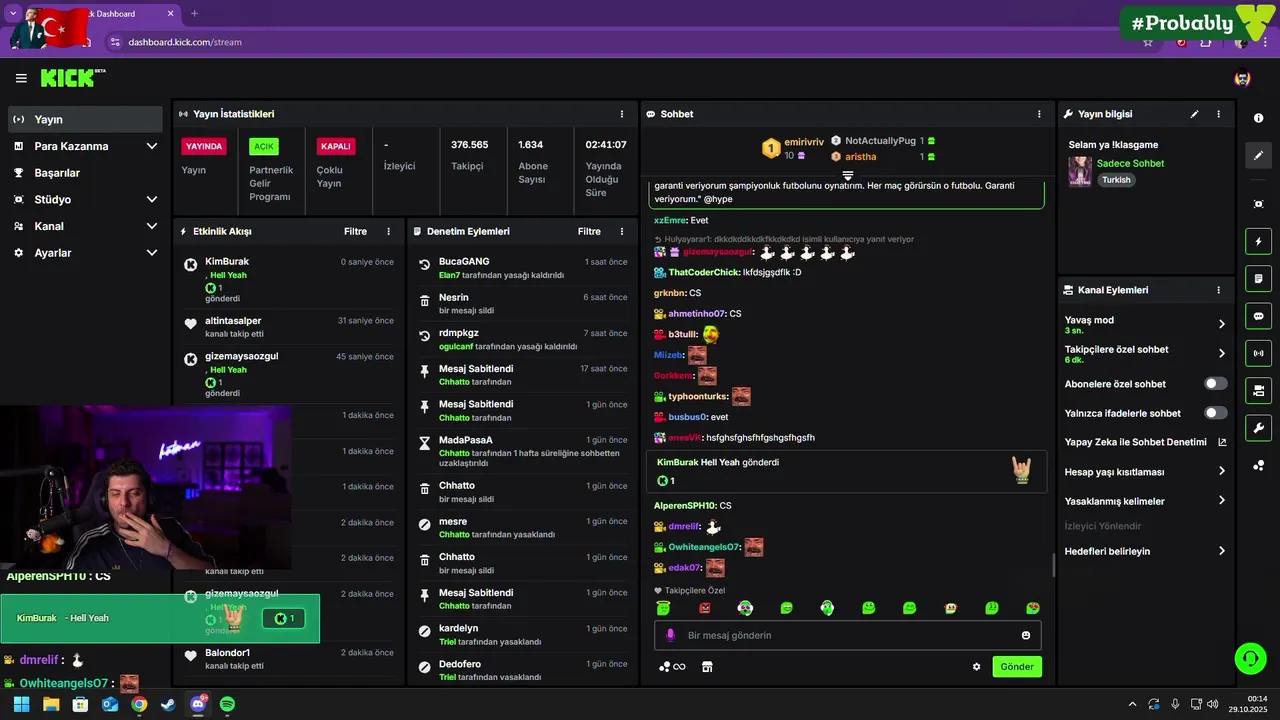Select Yayın in the sidebar
Viewport: 1280px width, 720px height.
[x=85, y=119]
